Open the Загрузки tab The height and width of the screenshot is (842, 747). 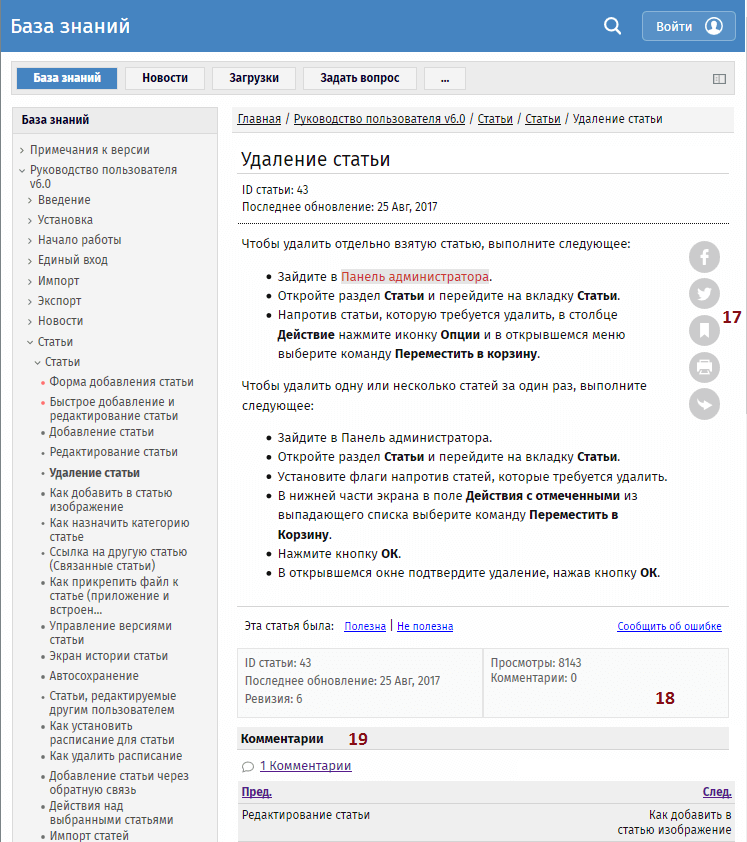254,78
